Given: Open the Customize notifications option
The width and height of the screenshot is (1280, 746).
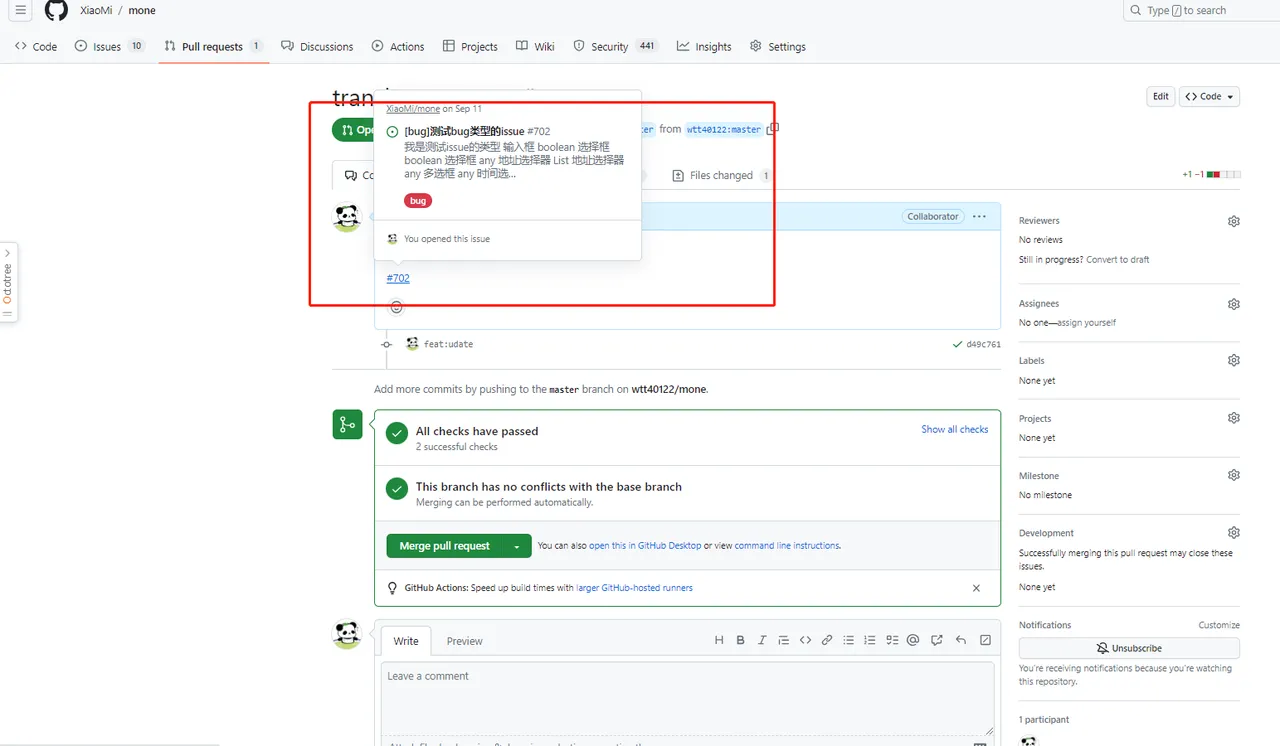Looking at the screenshot, I should pos(1219,625).
